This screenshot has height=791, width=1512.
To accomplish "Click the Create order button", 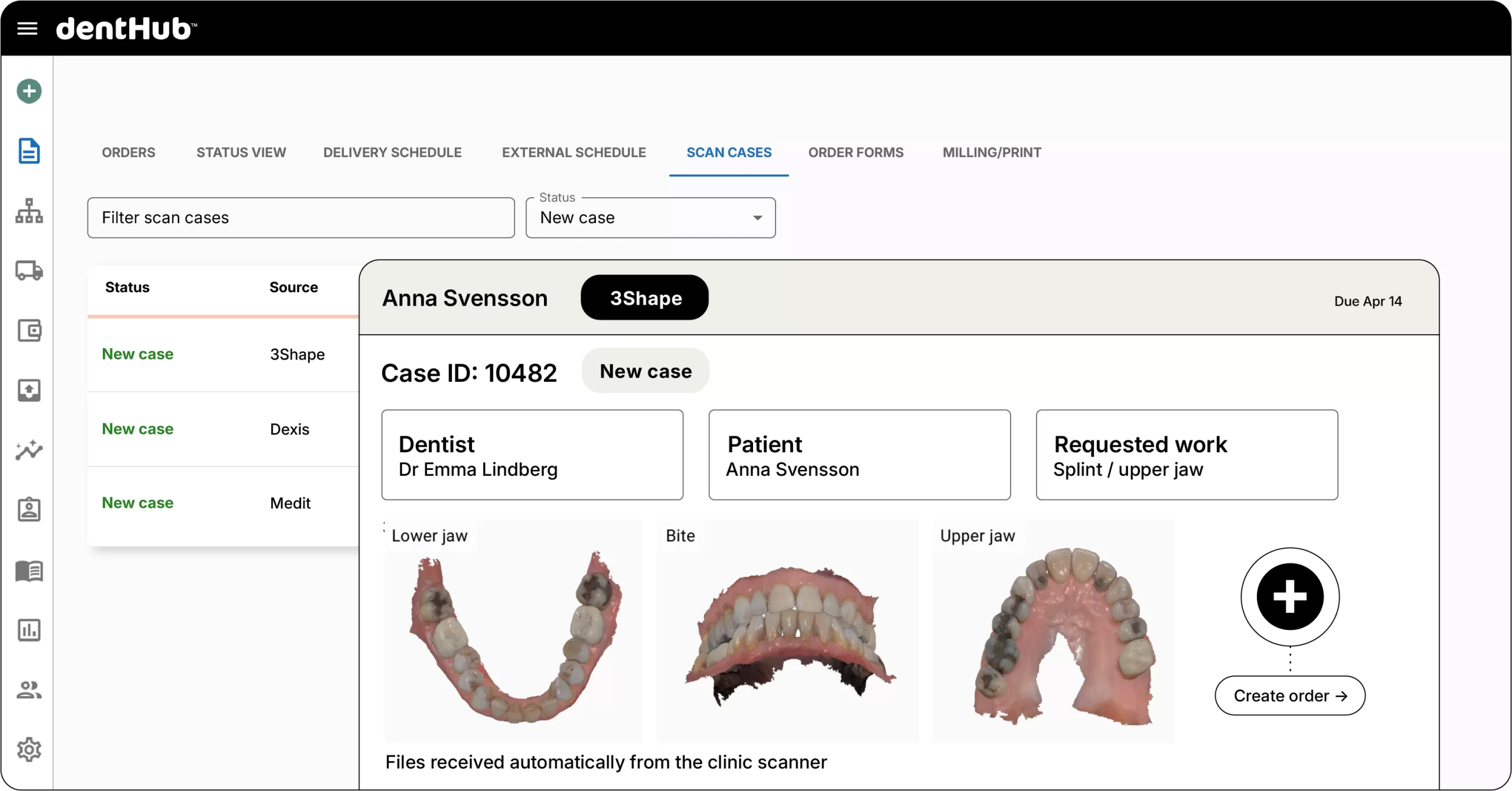I will pyautogui.click(x=1290, y=695).
